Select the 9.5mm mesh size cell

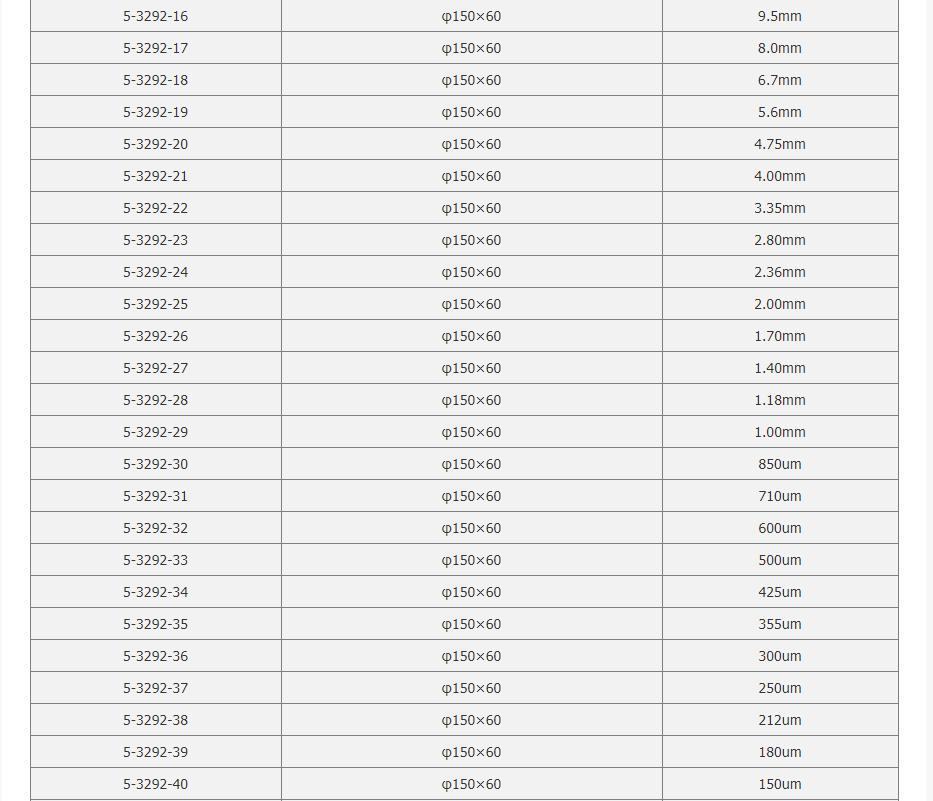pyautogui.click(x=779, y=16)
